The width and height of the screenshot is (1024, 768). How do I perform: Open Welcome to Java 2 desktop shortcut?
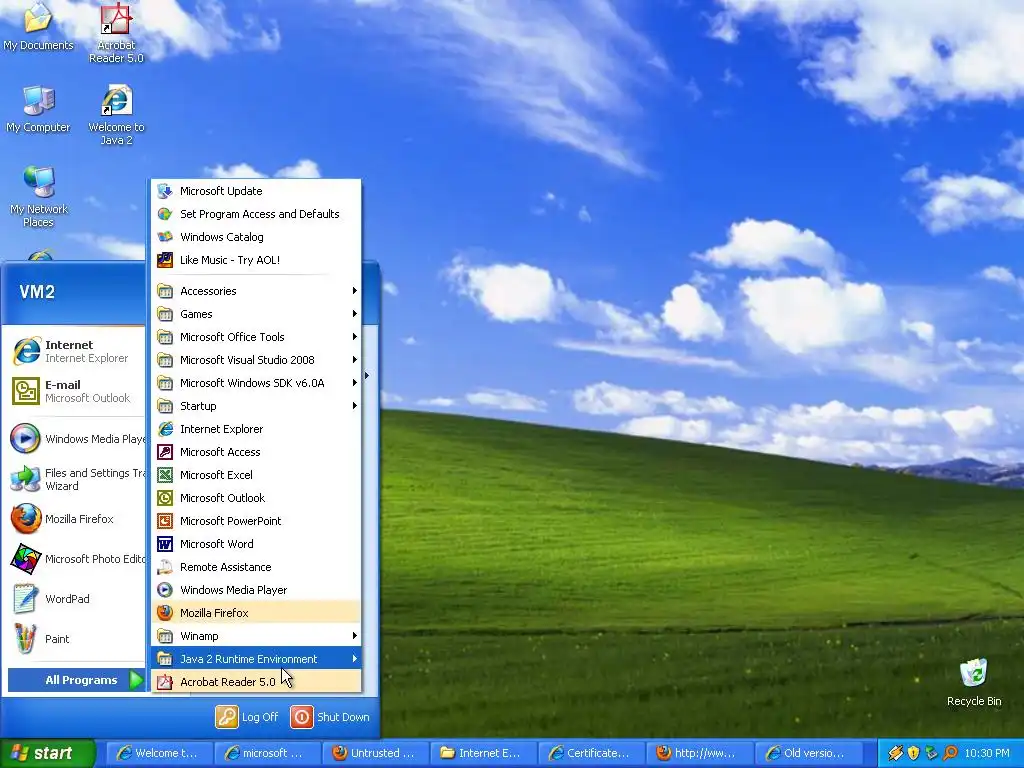116,115
